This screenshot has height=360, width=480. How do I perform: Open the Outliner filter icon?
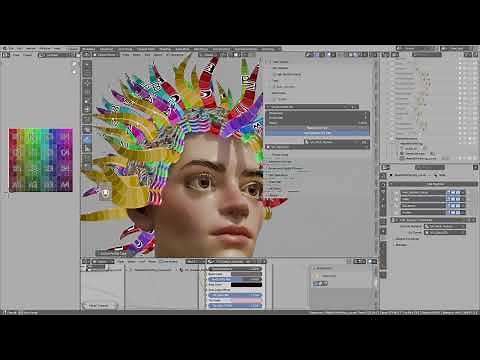pos(467,55)
